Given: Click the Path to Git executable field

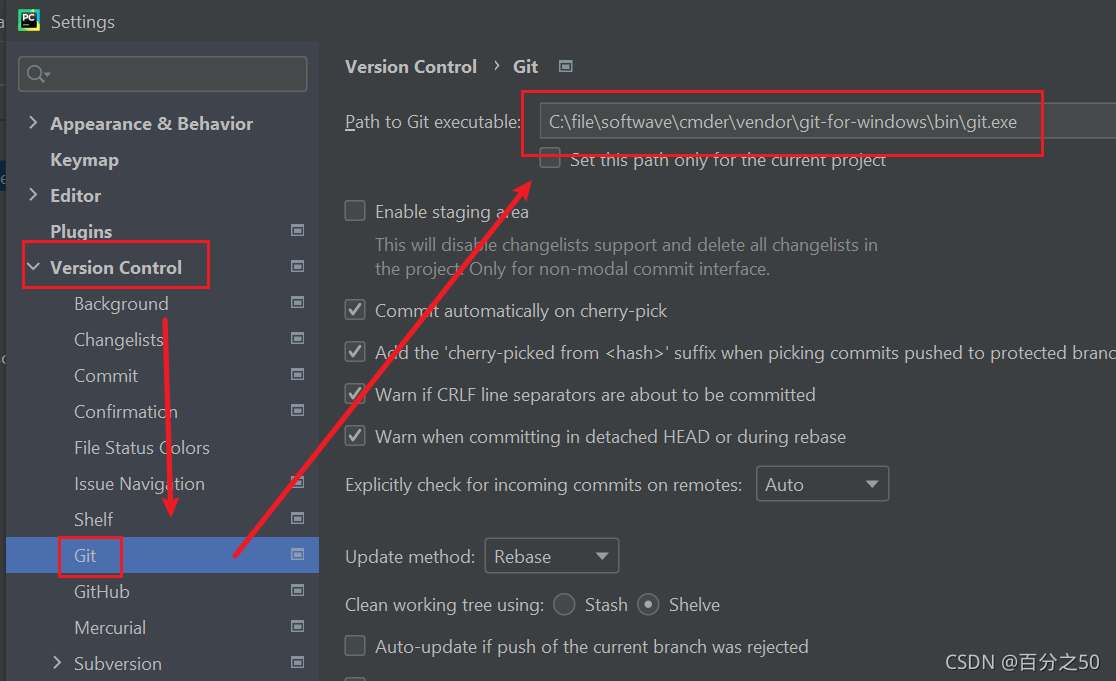Looking at the screenshot, I should [828, 122].
